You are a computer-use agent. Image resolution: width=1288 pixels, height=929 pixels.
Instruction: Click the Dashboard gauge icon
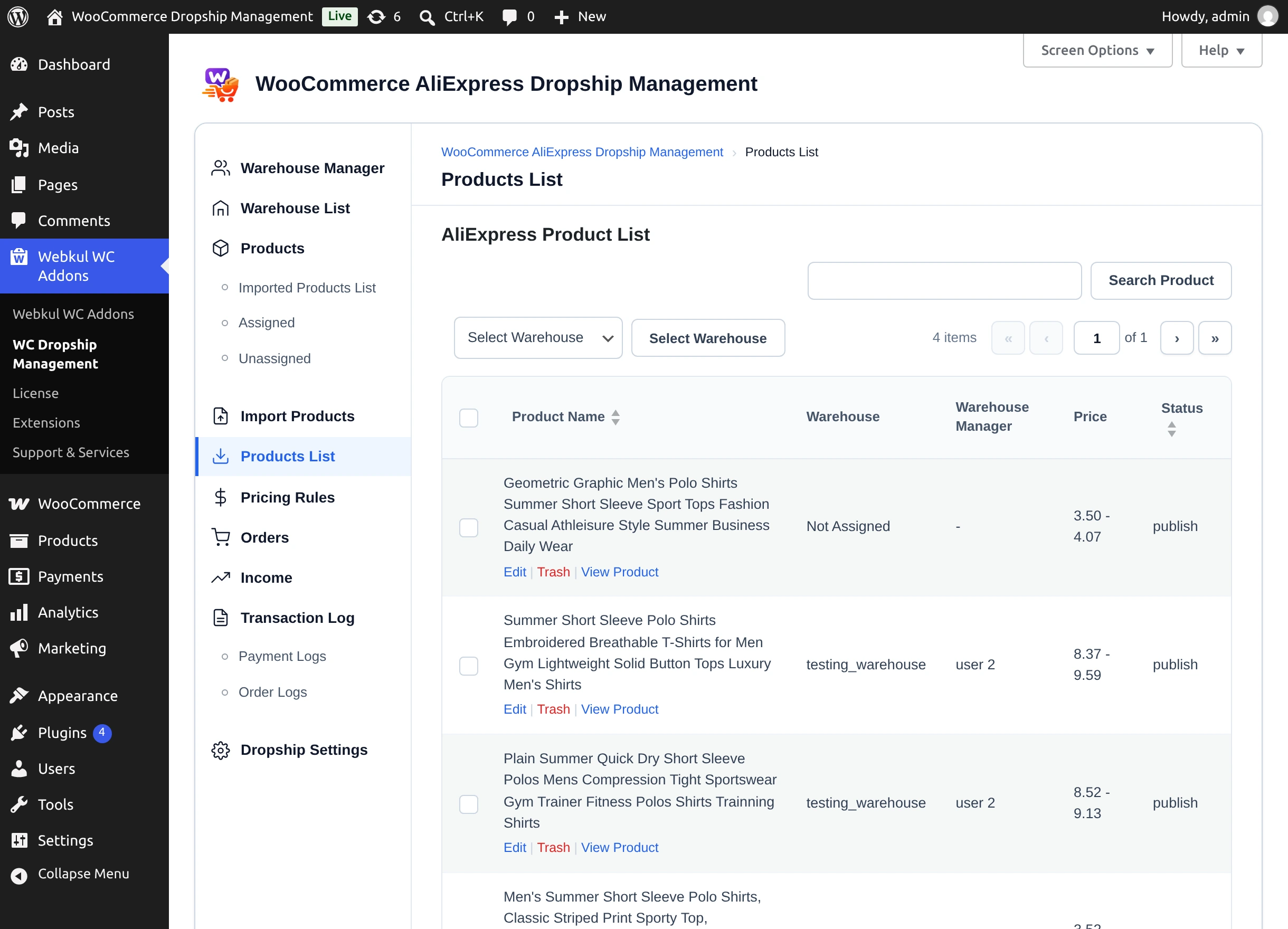click(x=20, y=65)
